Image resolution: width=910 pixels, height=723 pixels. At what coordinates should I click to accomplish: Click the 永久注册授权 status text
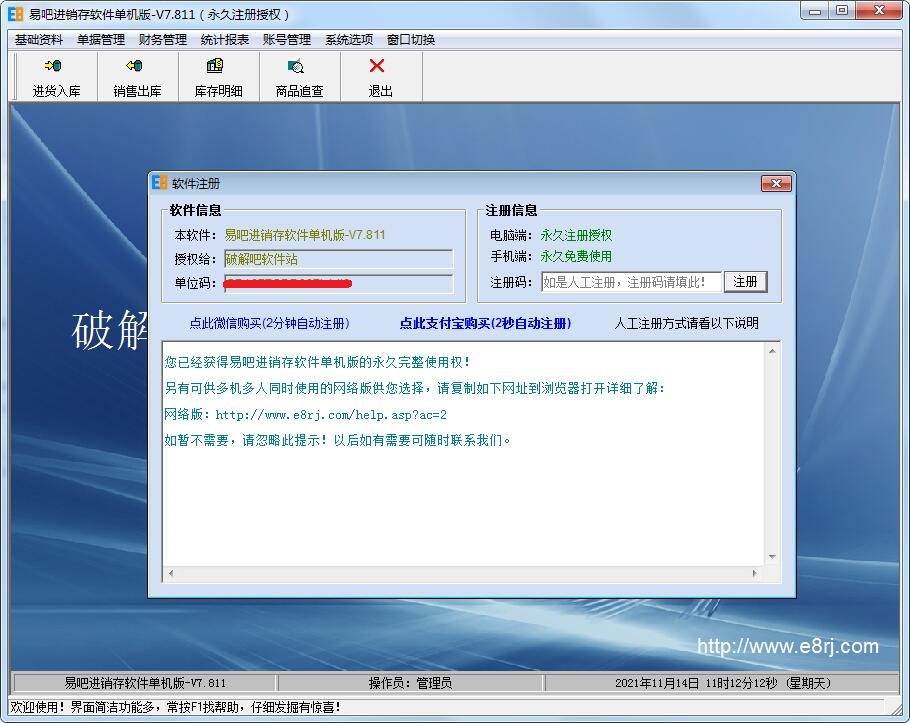[576, 235]
